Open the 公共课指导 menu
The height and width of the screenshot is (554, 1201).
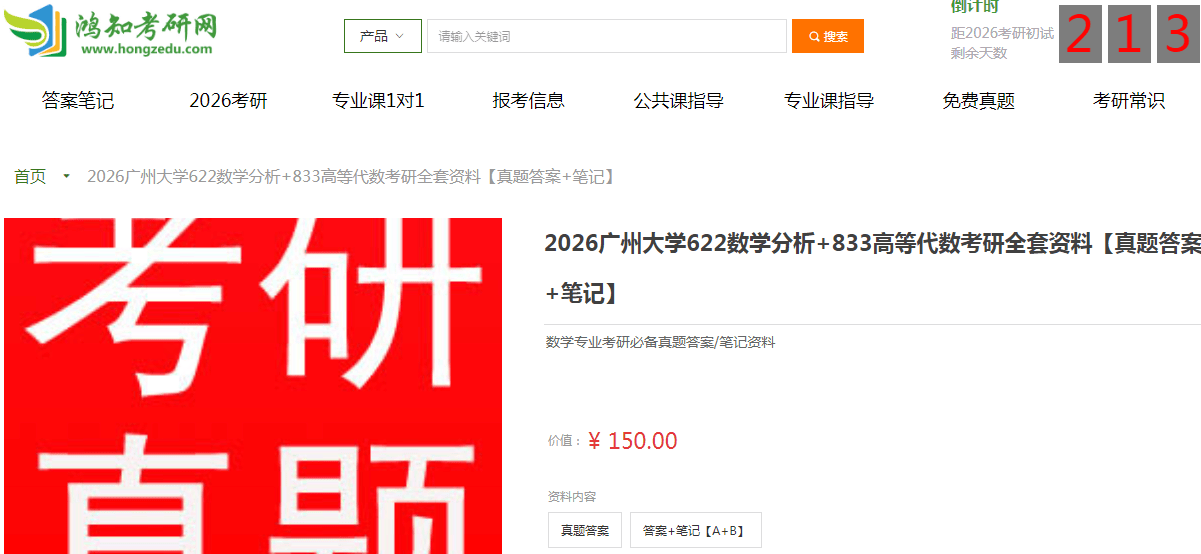pos(679,101)
